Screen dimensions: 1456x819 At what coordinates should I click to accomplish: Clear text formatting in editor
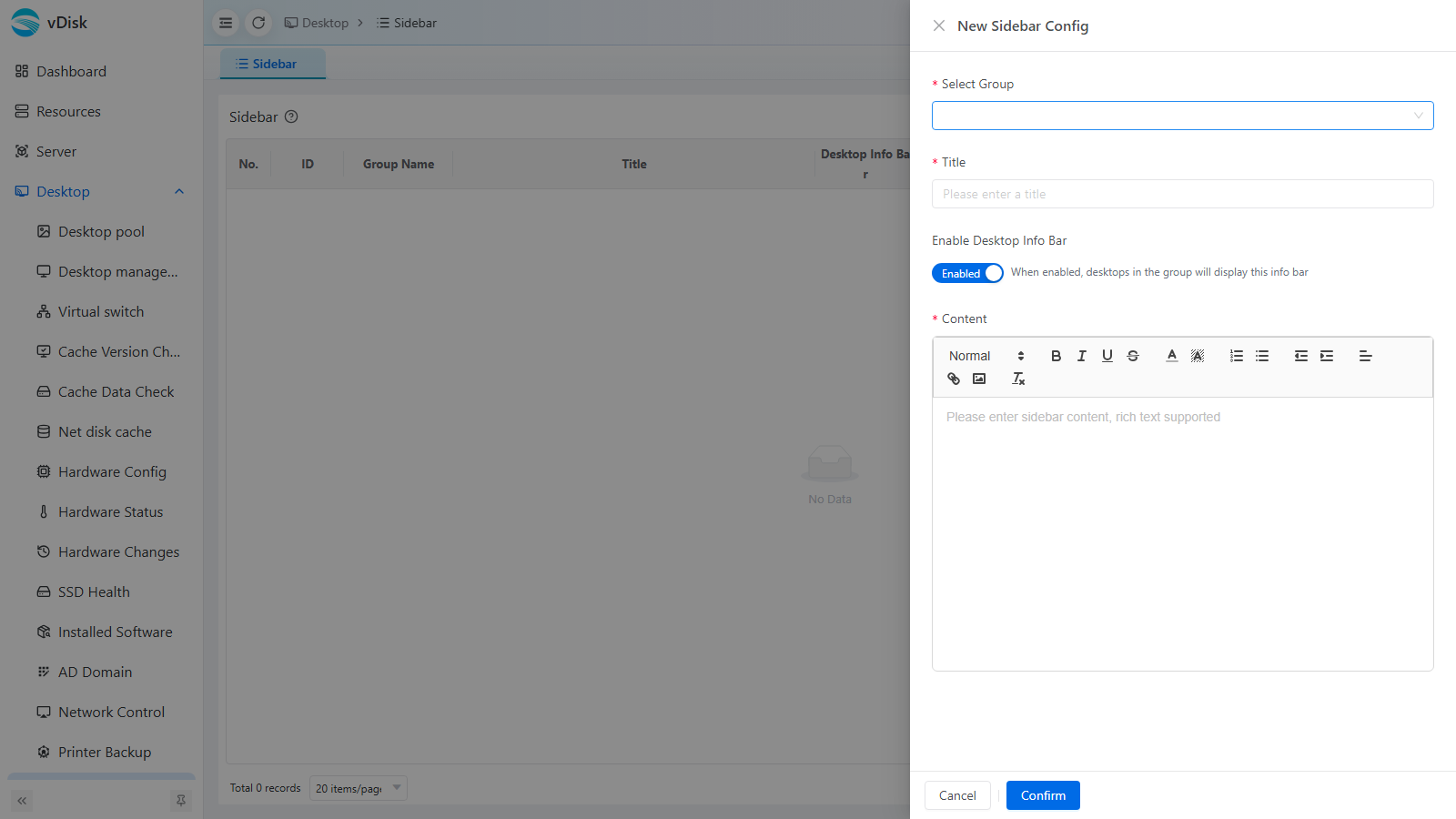point(1018,379)
